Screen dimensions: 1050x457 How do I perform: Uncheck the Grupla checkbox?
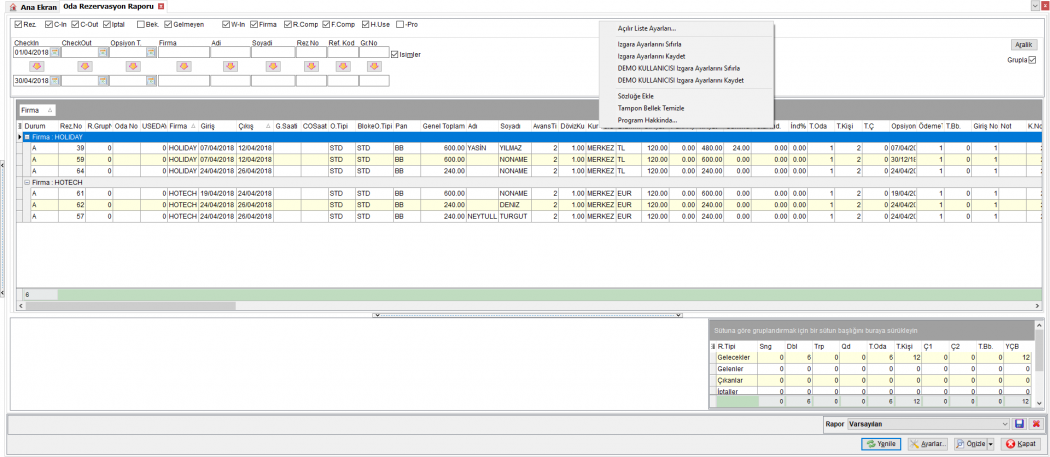pos(1032,60)
